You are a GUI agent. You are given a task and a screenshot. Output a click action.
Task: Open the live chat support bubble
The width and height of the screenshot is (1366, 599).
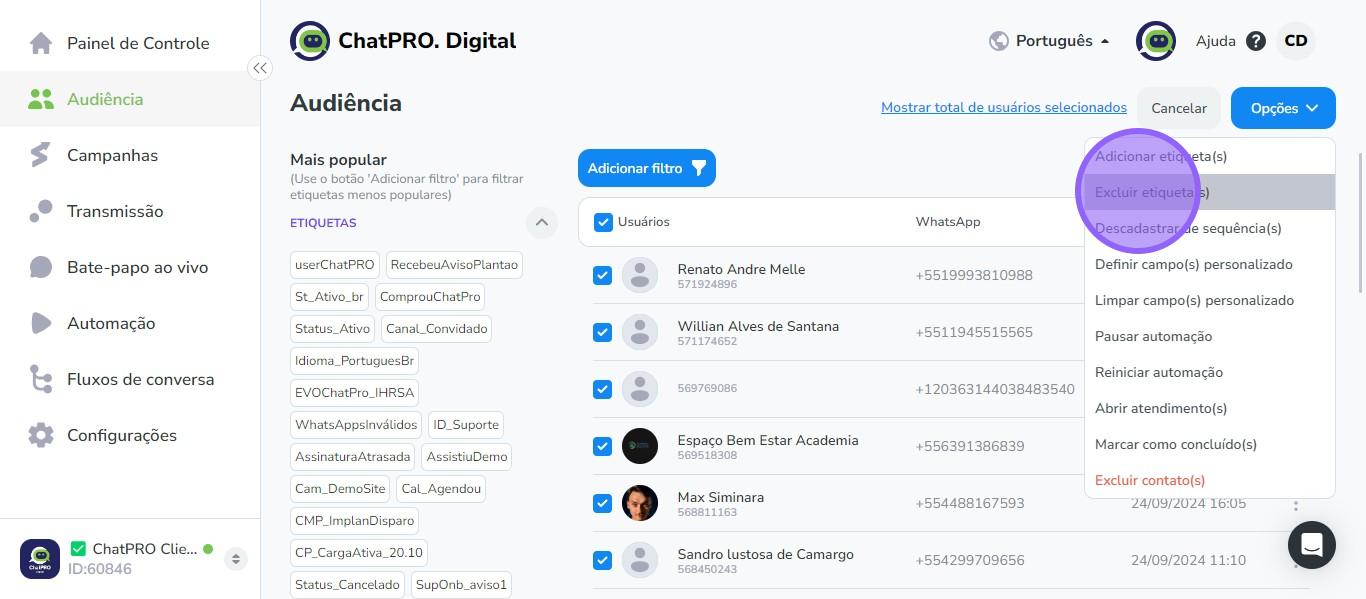1312,545
